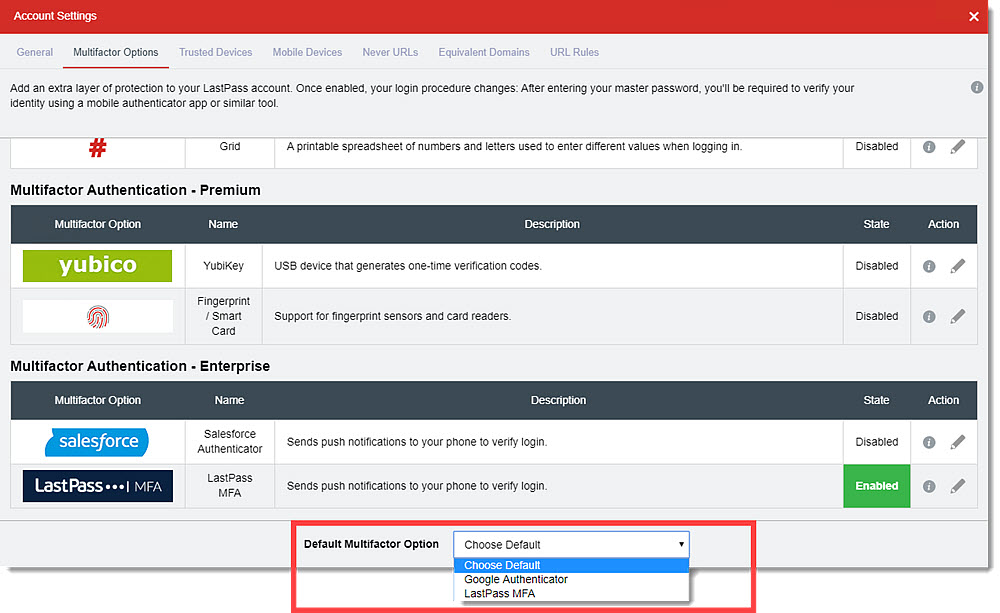Click Default Multifactor Option label
This screenshot has width=1000, height=613.
(371, 544)
